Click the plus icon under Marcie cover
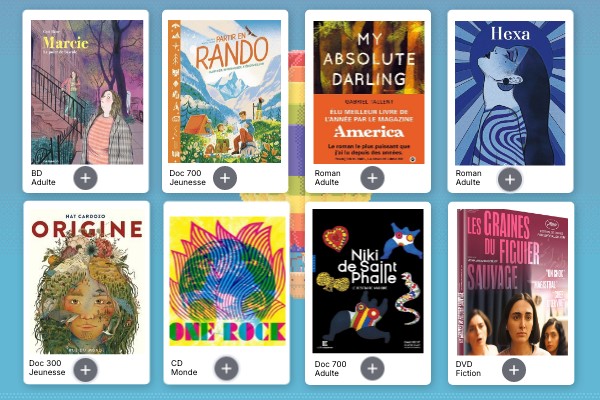 coord(85,178)
